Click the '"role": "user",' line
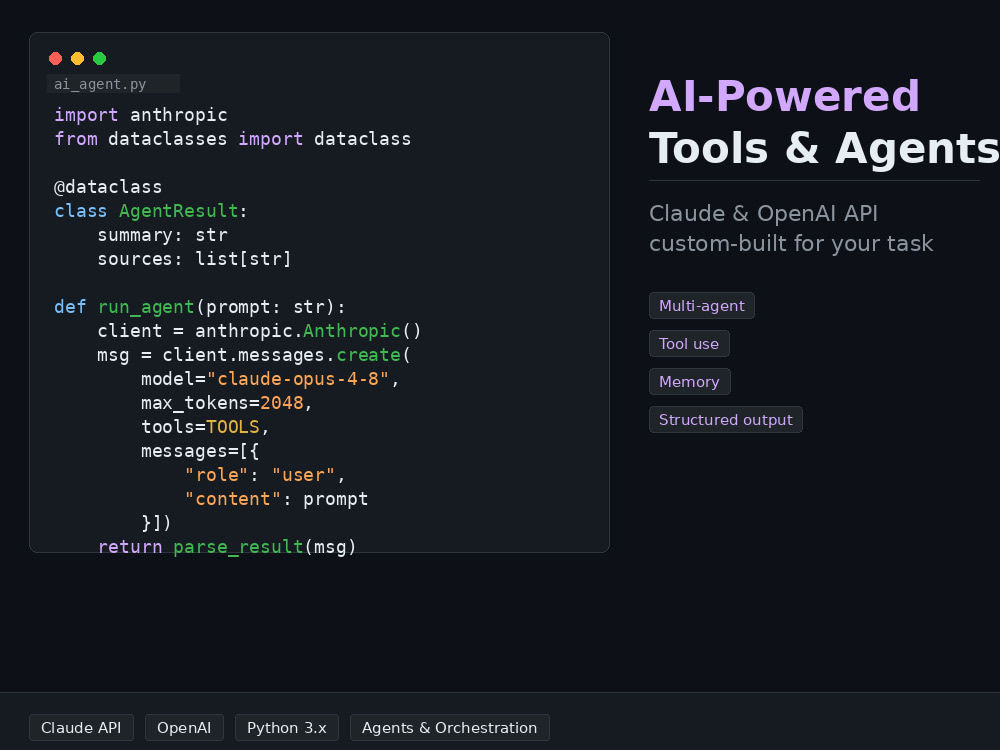This screenshot has height=750, width=1000. tap(265, 475)
